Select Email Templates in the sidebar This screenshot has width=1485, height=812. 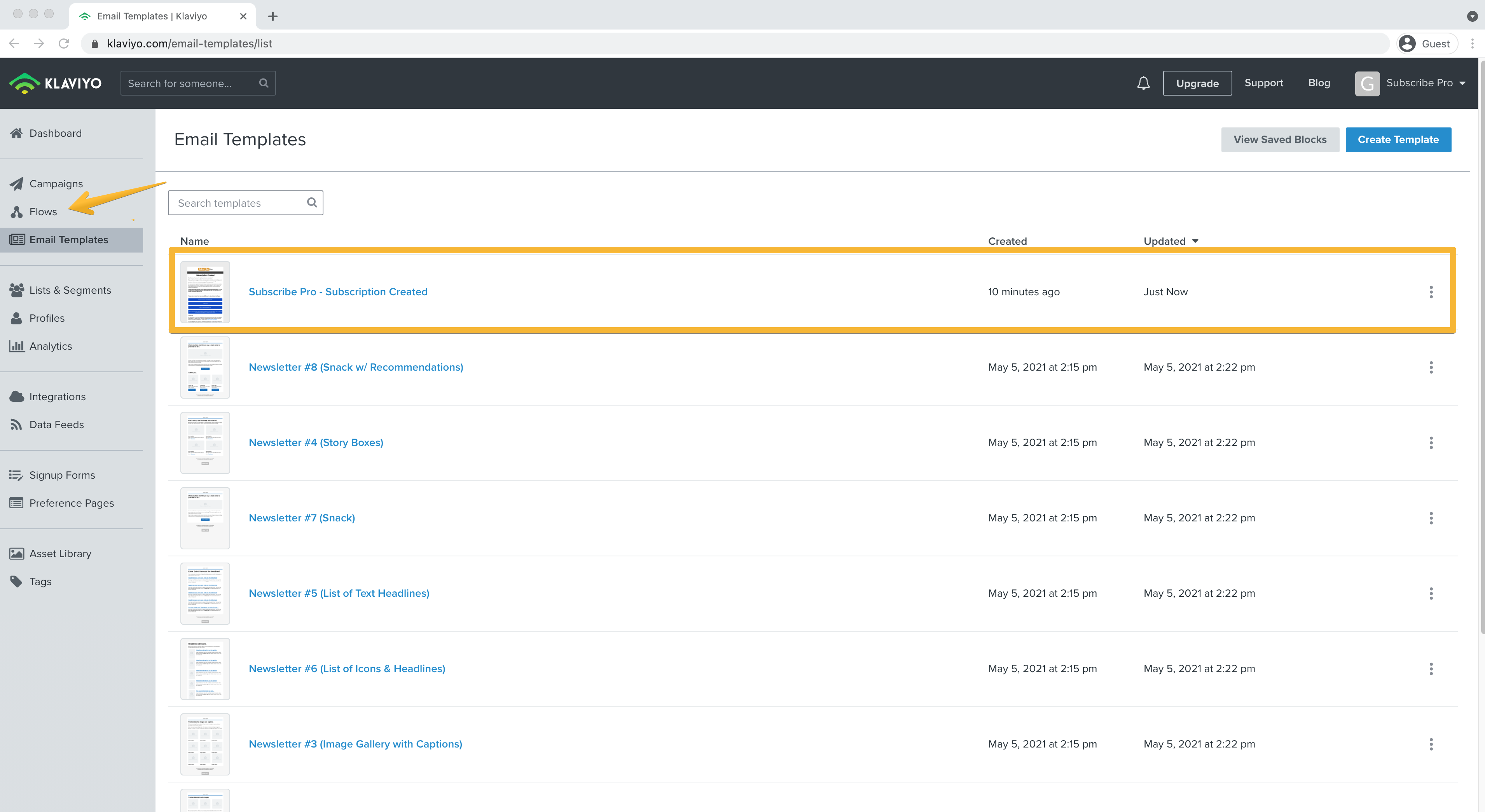click(72, 240)
